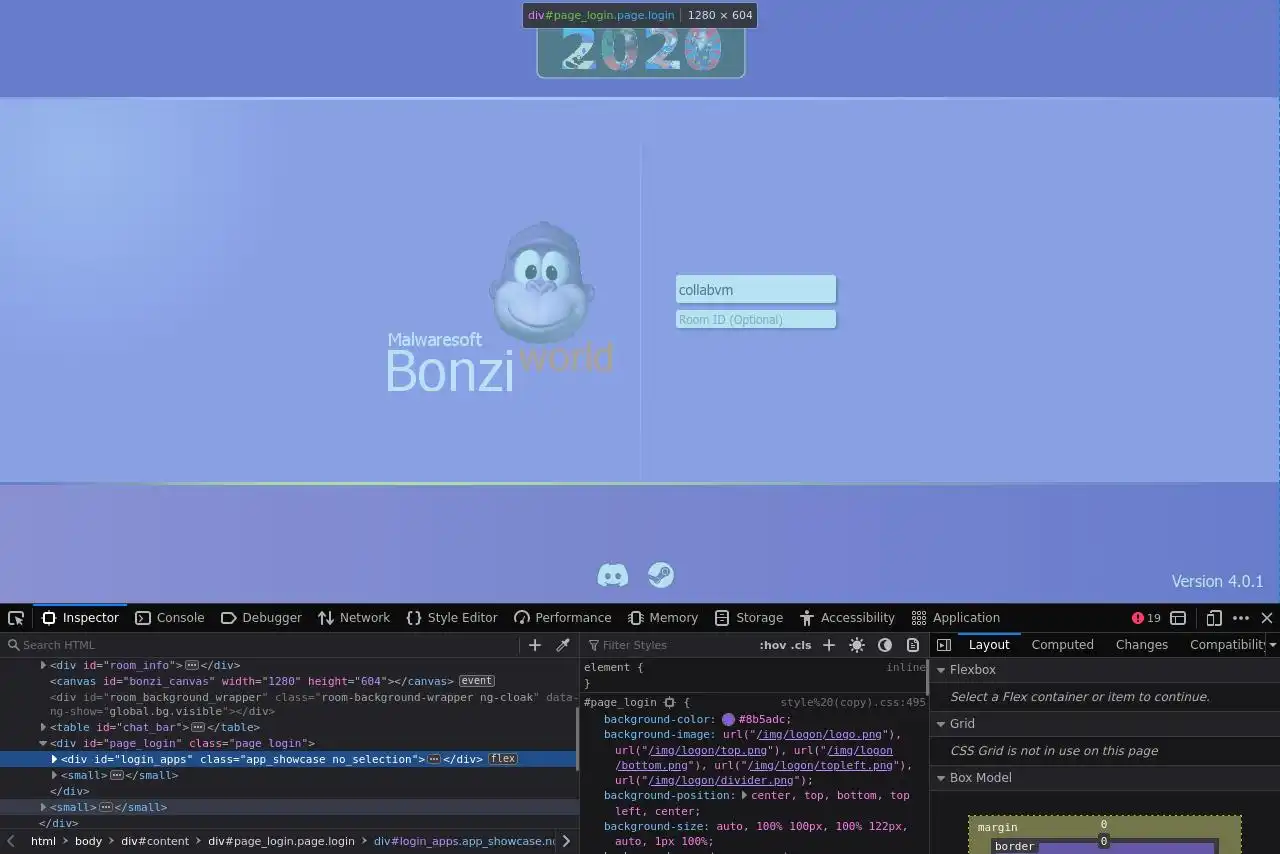Open the Discord link icon on page
1280x854 pixels.
(612, 575)
